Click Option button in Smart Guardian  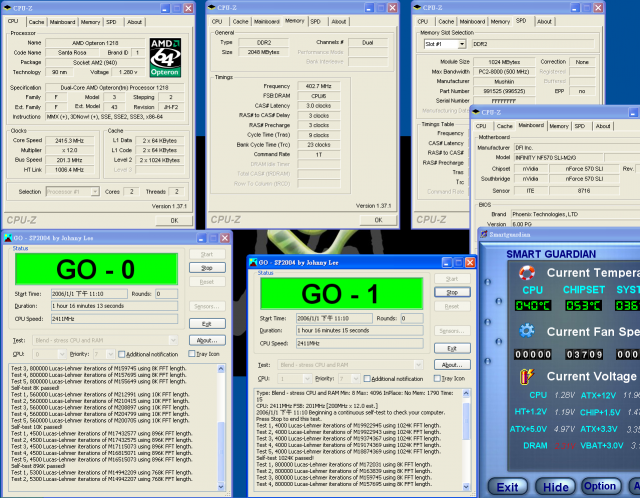pyautogui.click(x=600, y=486)
